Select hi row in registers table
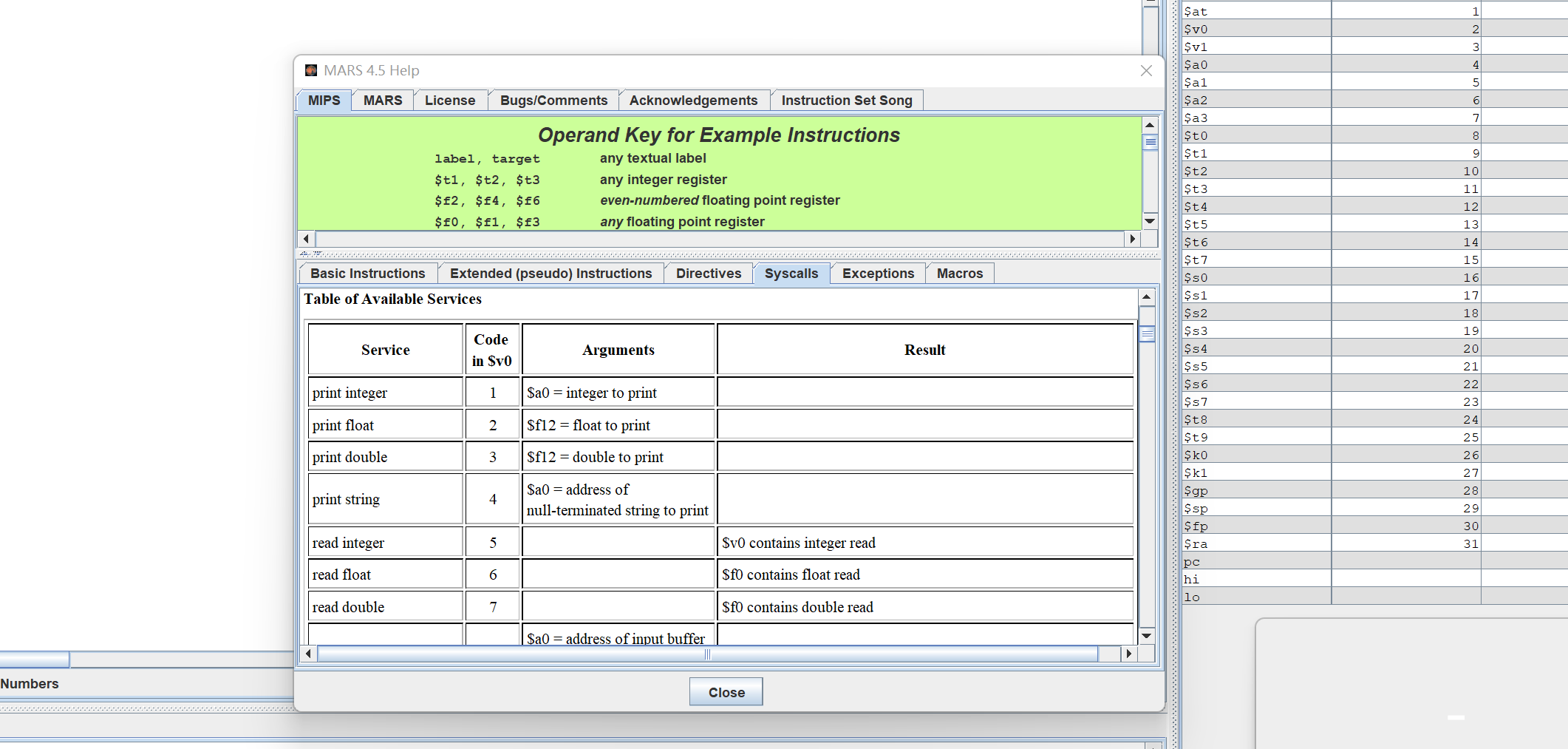The image size is (1568, 749). point(1374,579)
